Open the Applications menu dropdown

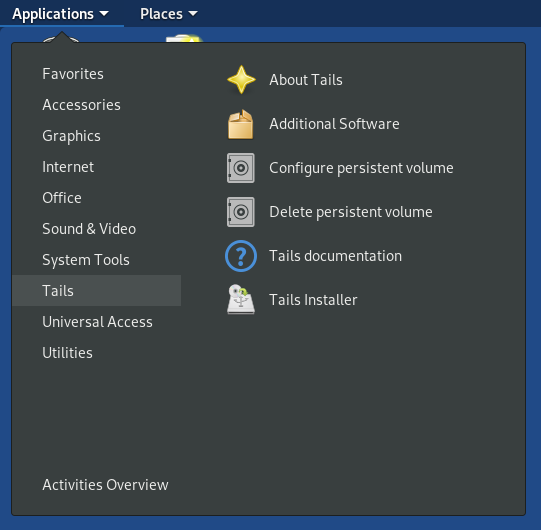pos(61,14)
